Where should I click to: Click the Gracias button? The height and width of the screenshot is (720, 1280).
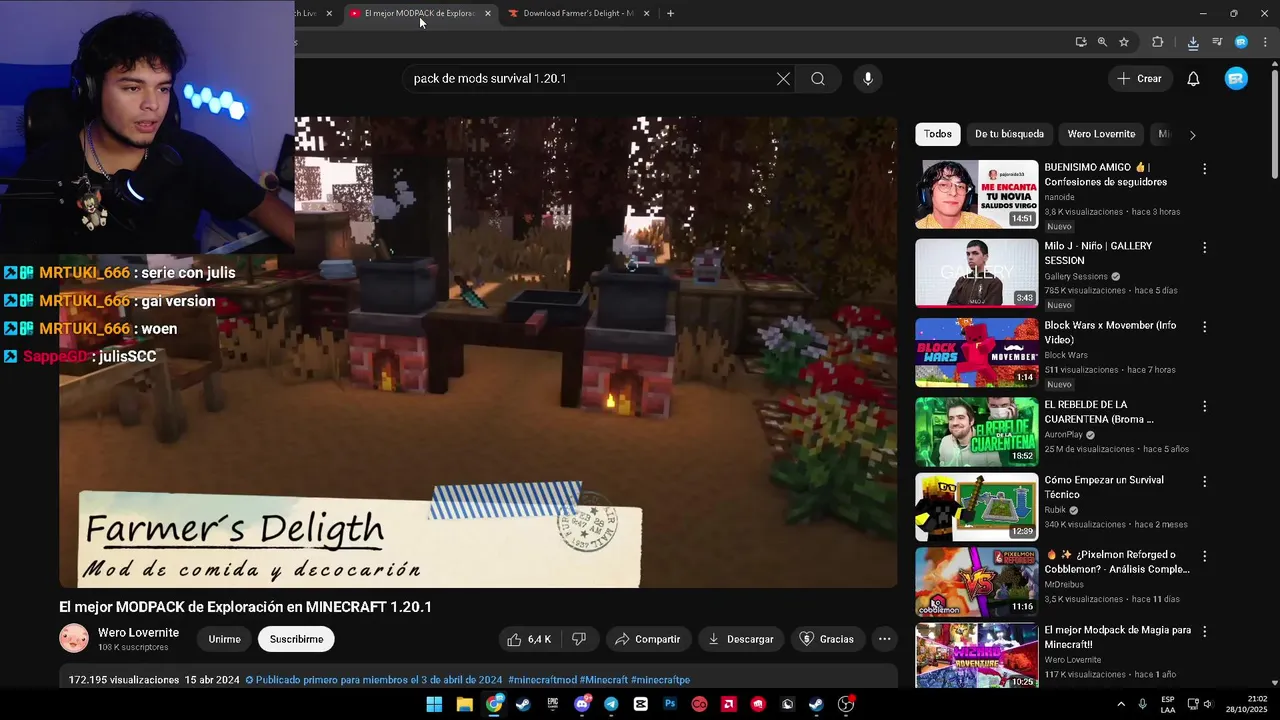[x=827, y=639]
